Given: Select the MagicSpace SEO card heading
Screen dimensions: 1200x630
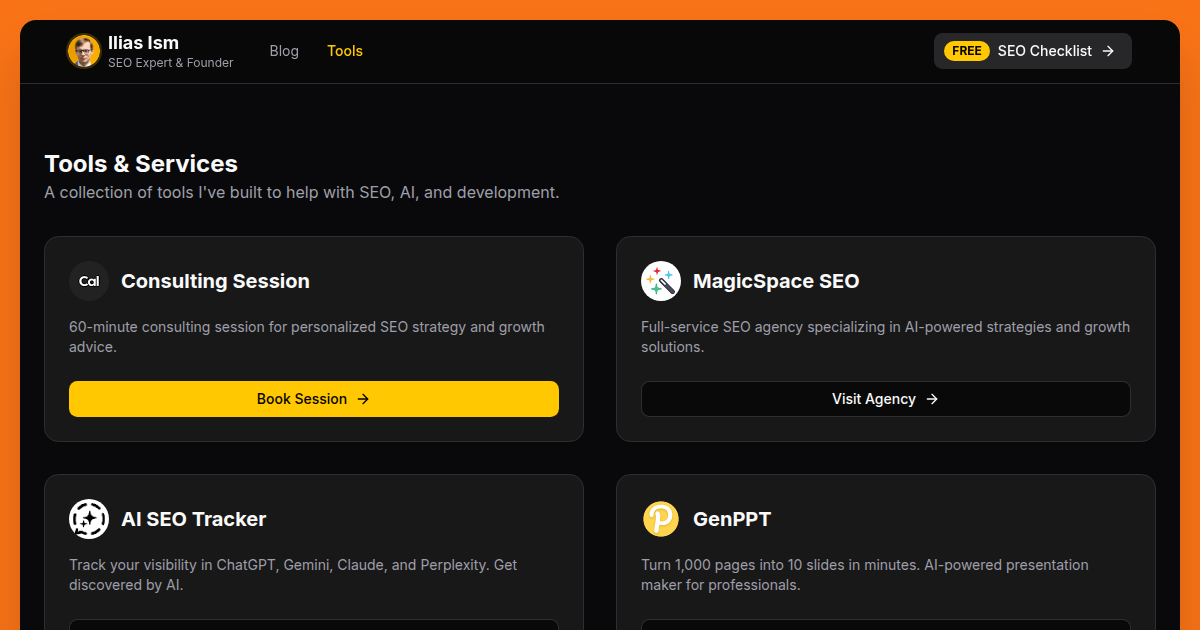Looking at the screenshot, I should 776,281.
